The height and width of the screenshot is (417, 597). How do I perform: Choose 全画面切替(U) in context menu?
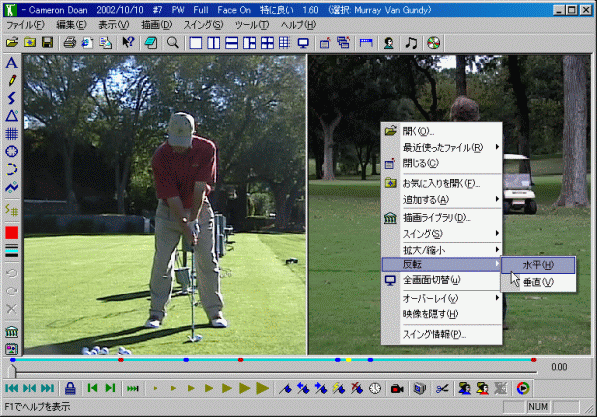coord(442,280)
